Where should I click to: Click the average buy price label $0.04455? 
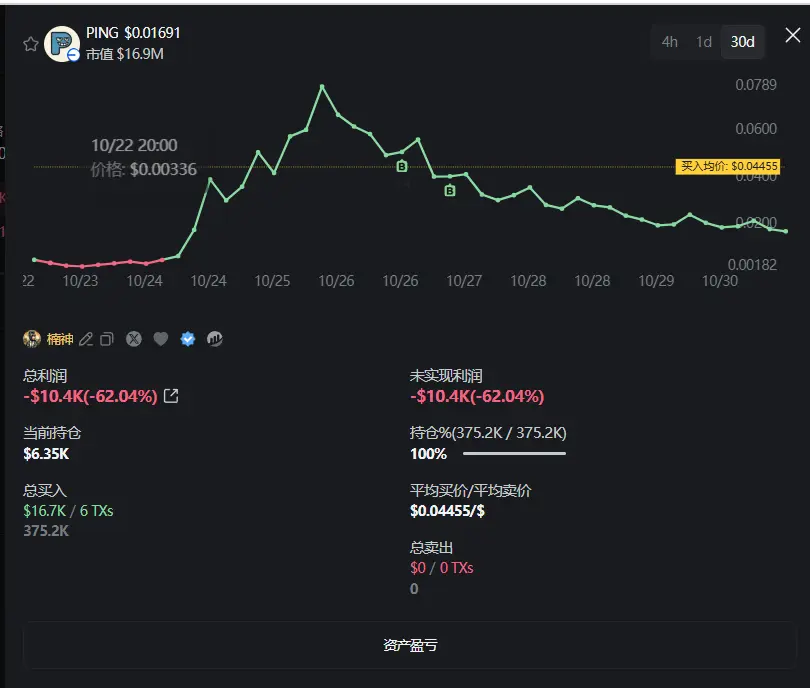(x=728, y=166)
